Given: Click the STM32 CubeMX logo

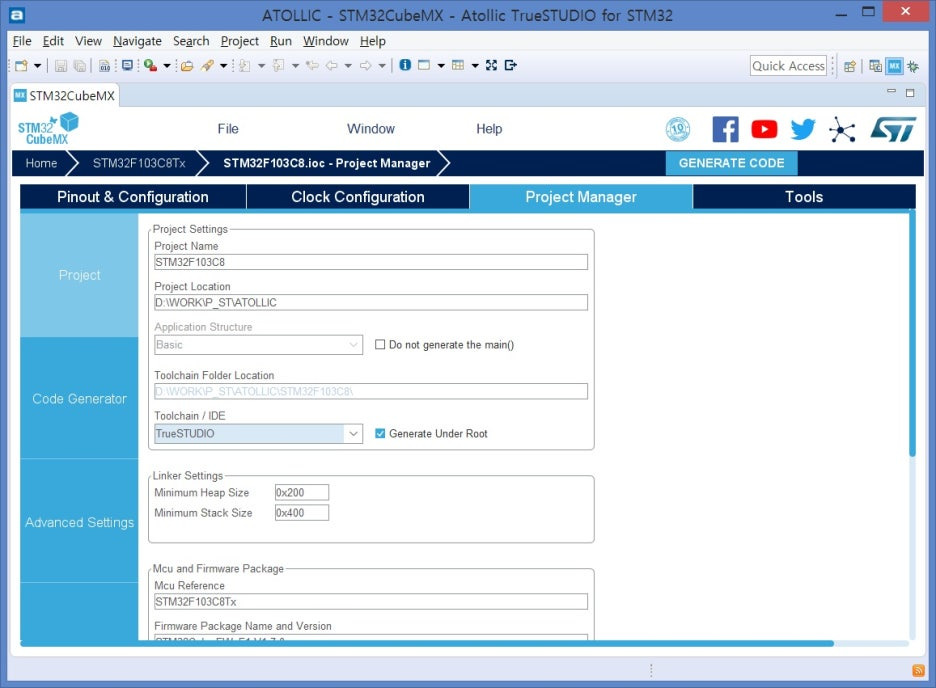Looking at the screenshot, I should tap(48, 129).
